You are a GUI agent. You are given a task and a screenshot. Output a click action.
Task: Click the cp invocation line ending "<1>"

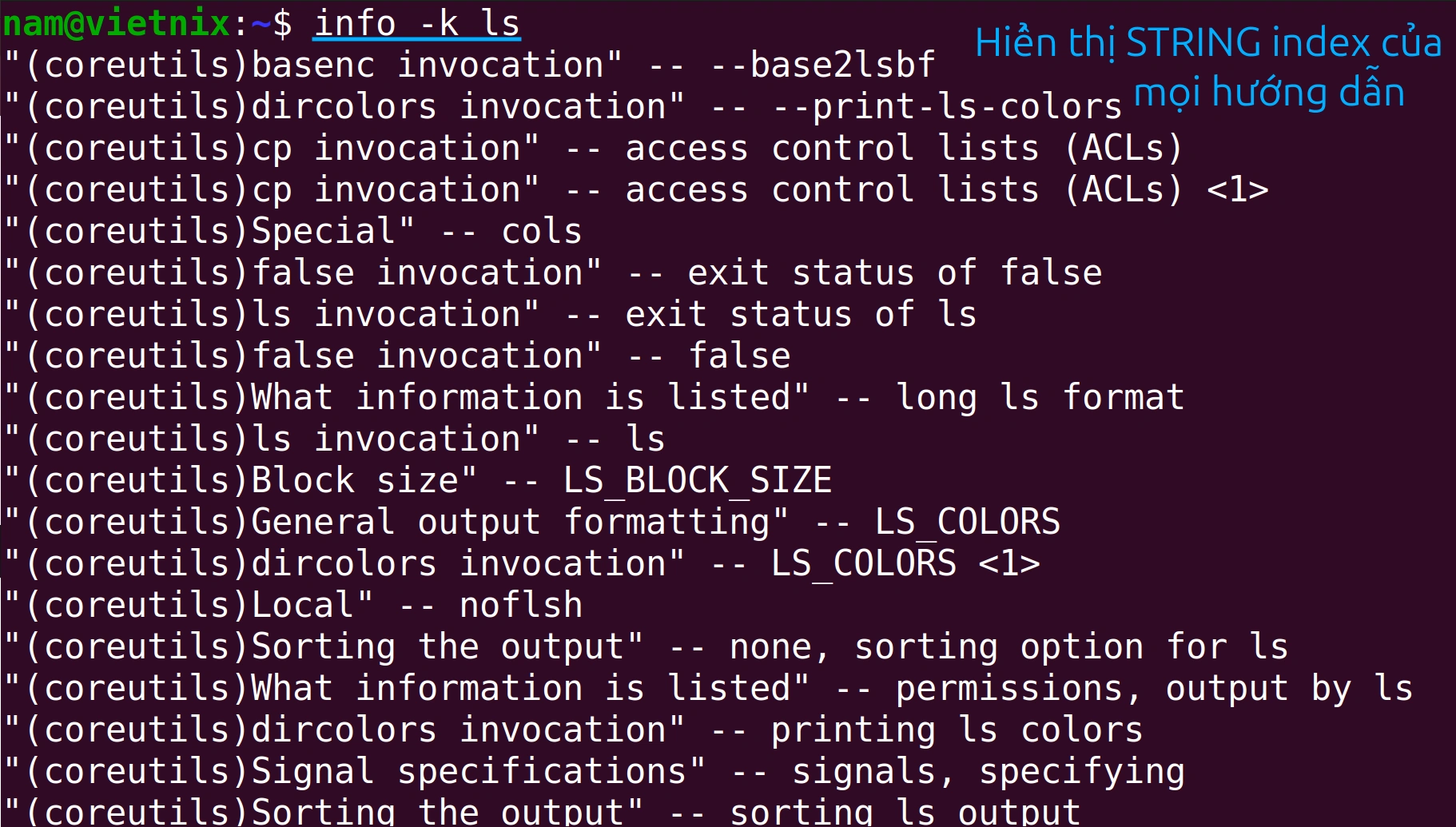pos(636,189)
